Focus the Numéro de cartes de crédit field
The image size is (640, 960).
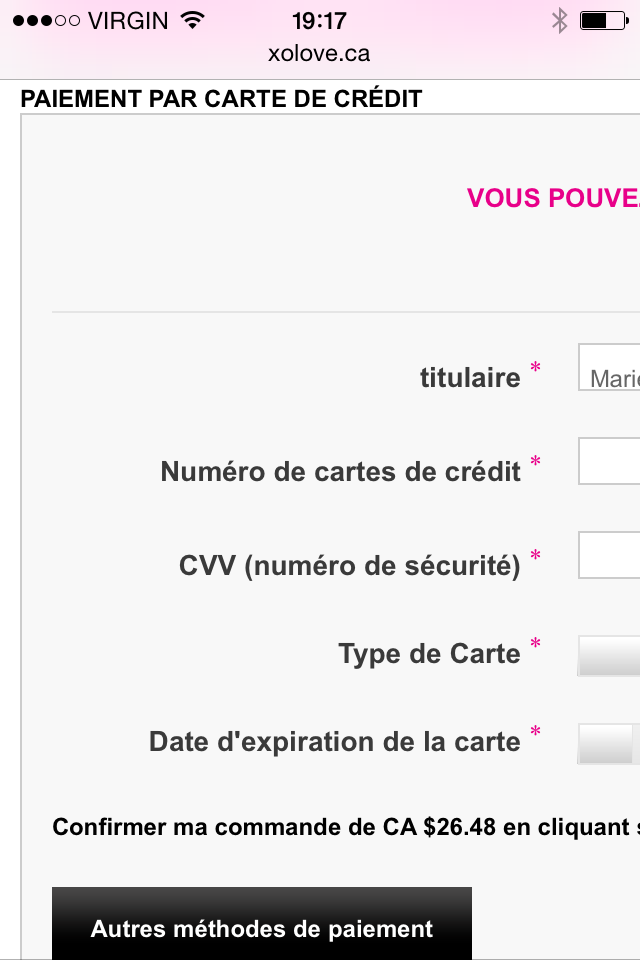pos(609,461)
